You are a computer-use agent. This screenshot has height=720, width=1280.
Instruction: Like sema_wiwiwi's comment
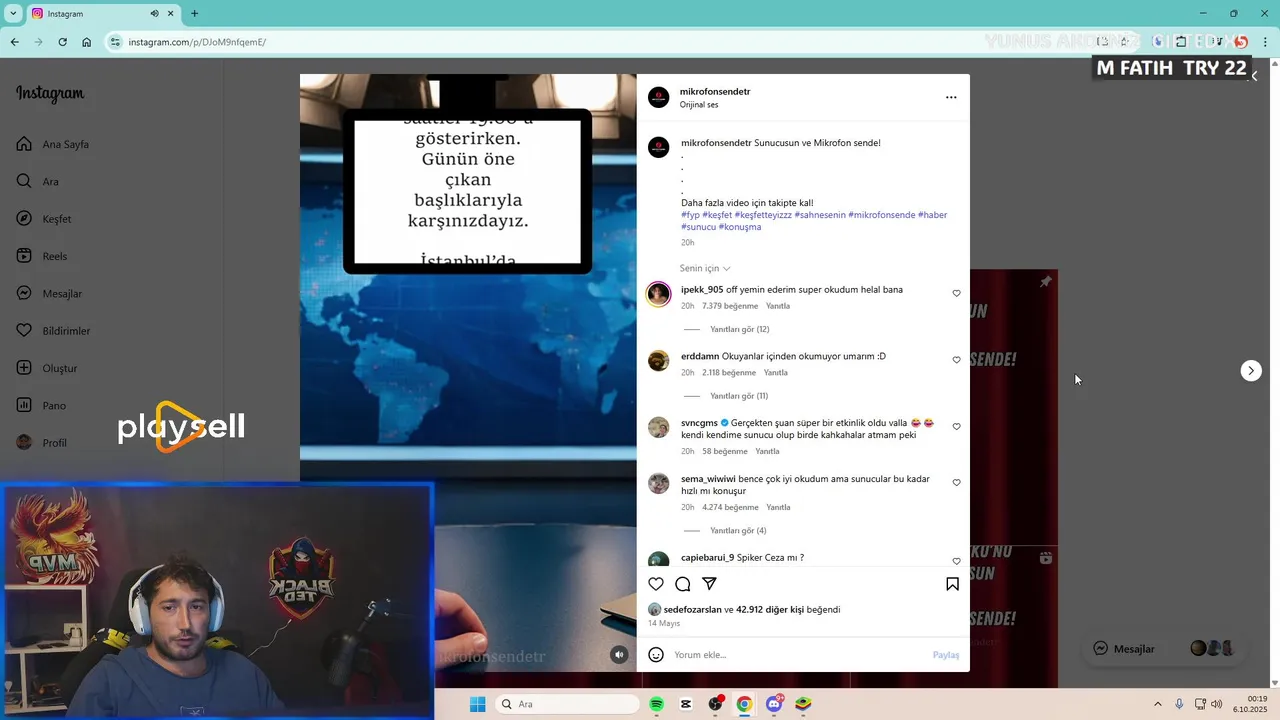tap(956, 483)
